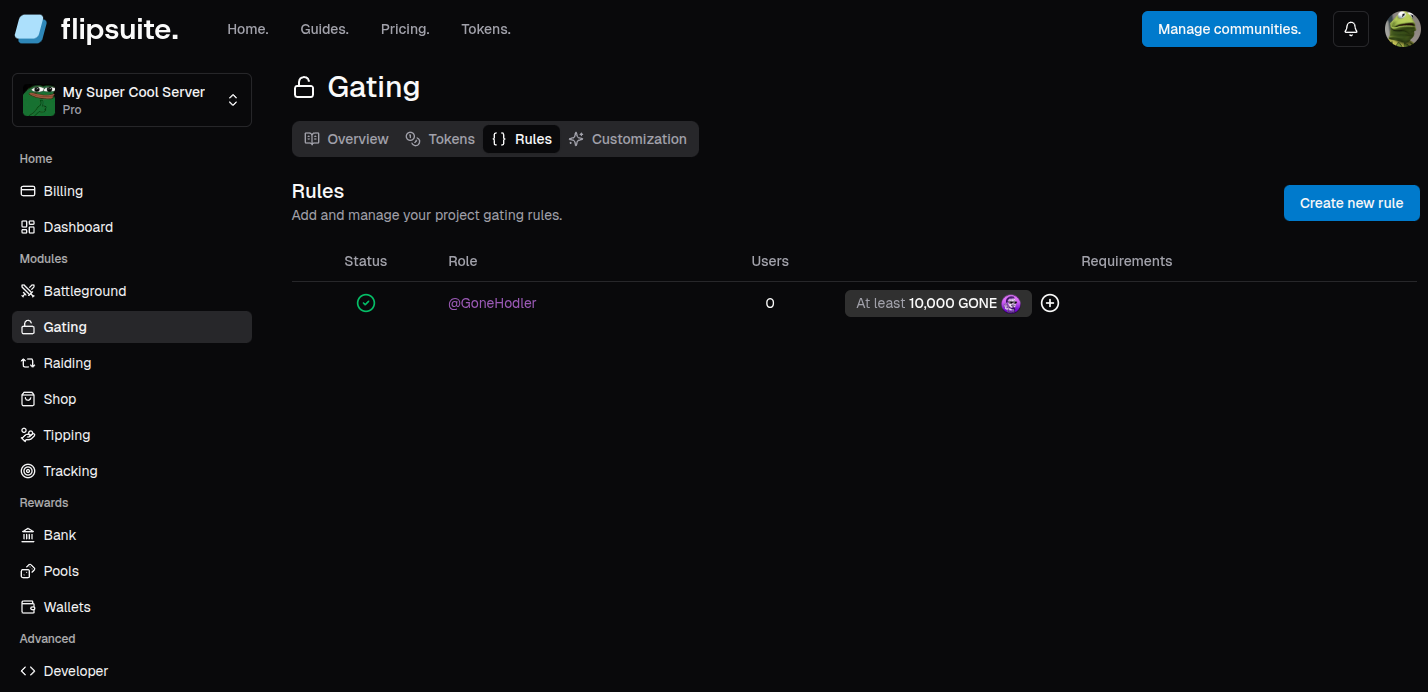Select the Rules tab
1428x692 pixels.
[521, 139]
